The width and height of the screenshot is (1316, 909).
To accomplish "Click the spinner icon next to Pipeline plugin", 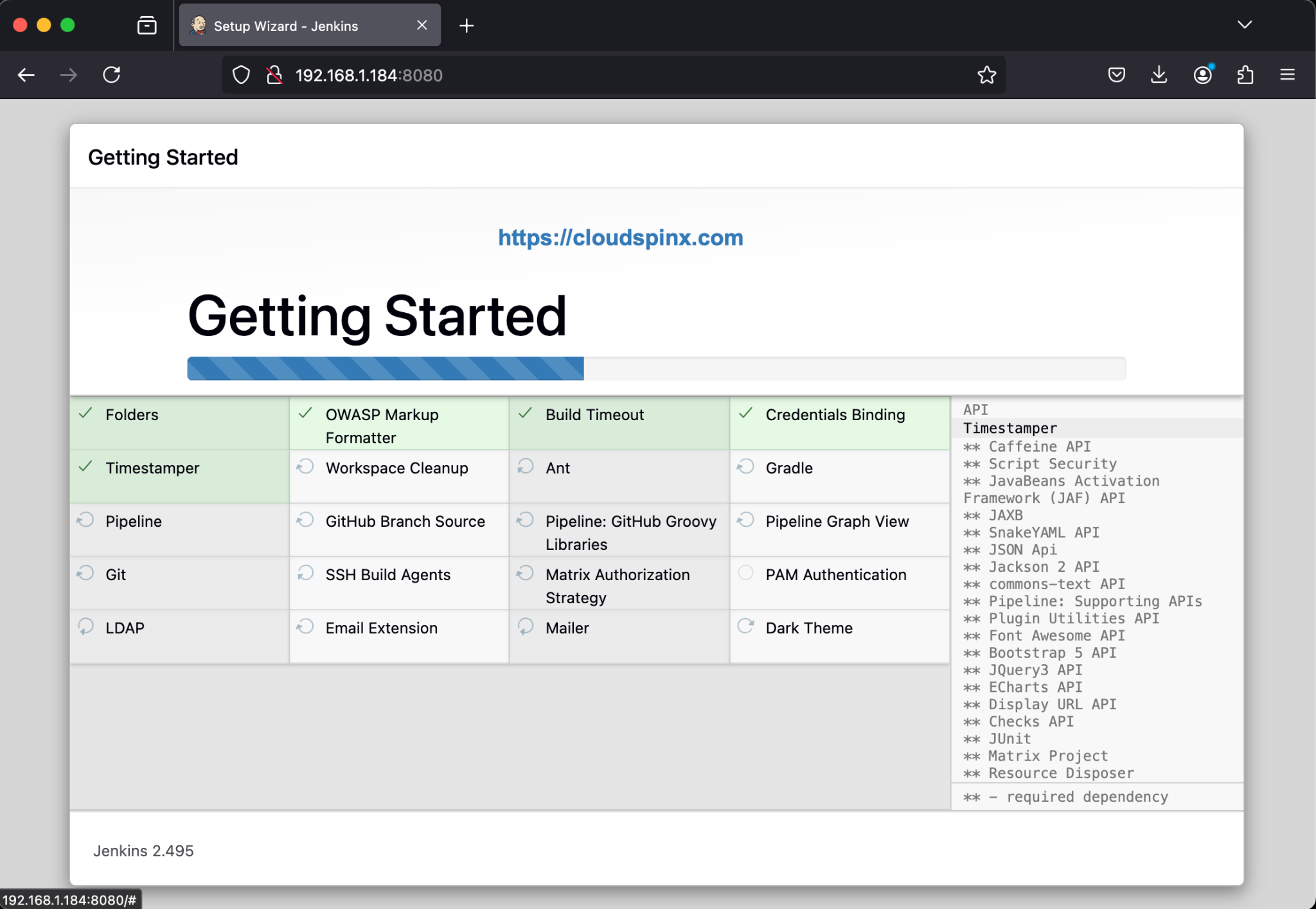I will click(x=85, y=520).
